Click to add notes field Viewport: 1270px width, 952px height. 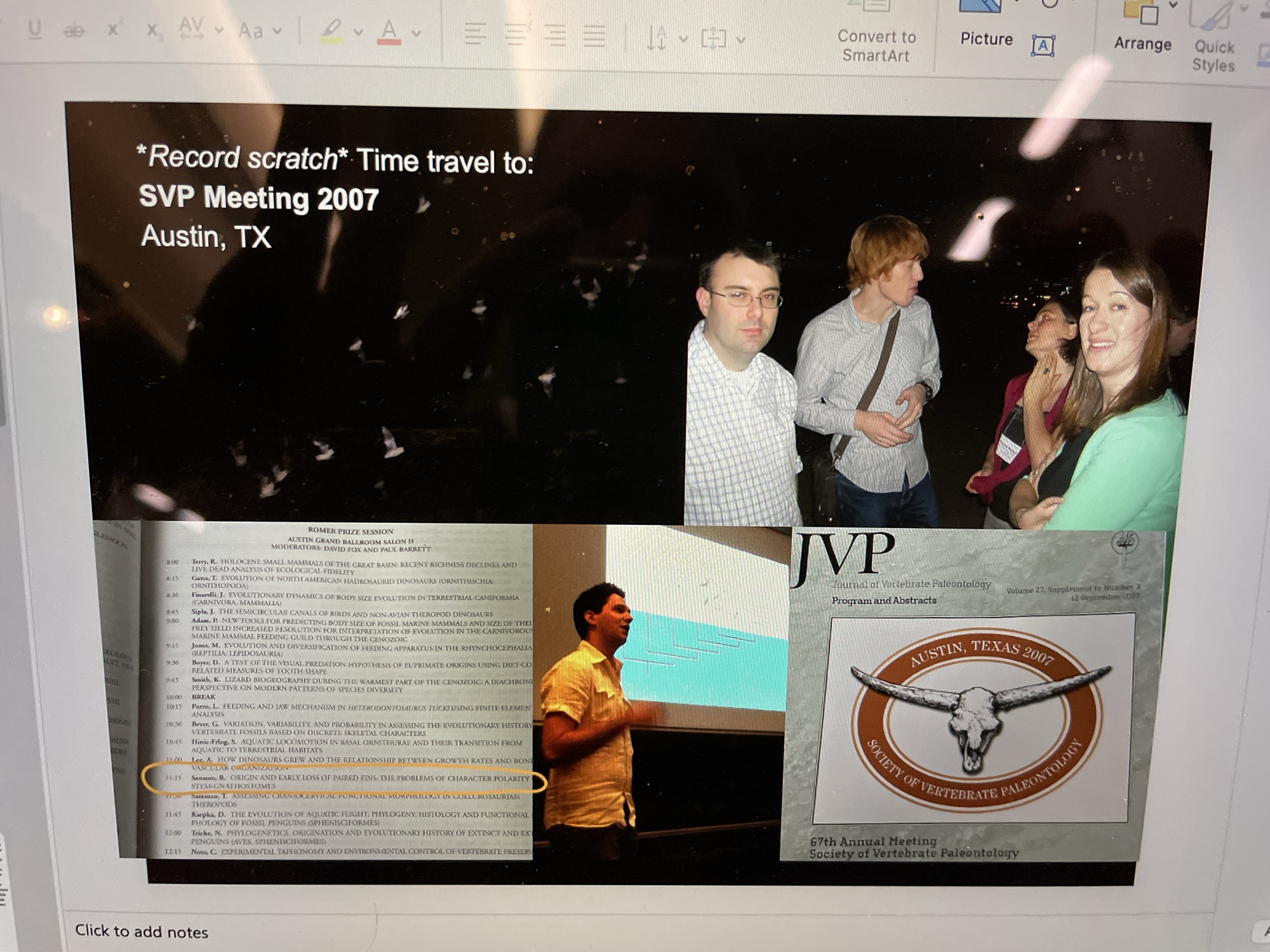[142, 931]
